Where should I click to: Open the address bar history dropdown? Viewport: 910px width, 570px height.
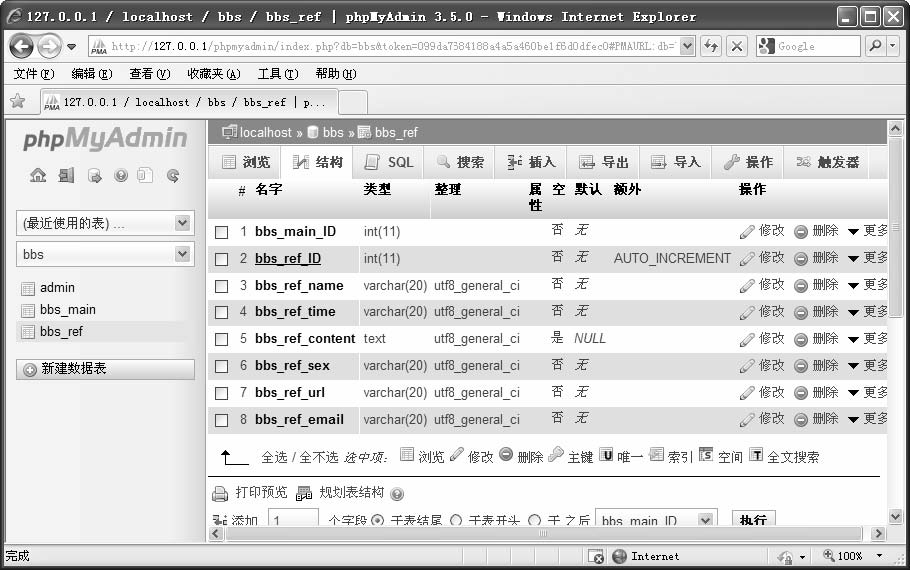click(x=687, y=46)
